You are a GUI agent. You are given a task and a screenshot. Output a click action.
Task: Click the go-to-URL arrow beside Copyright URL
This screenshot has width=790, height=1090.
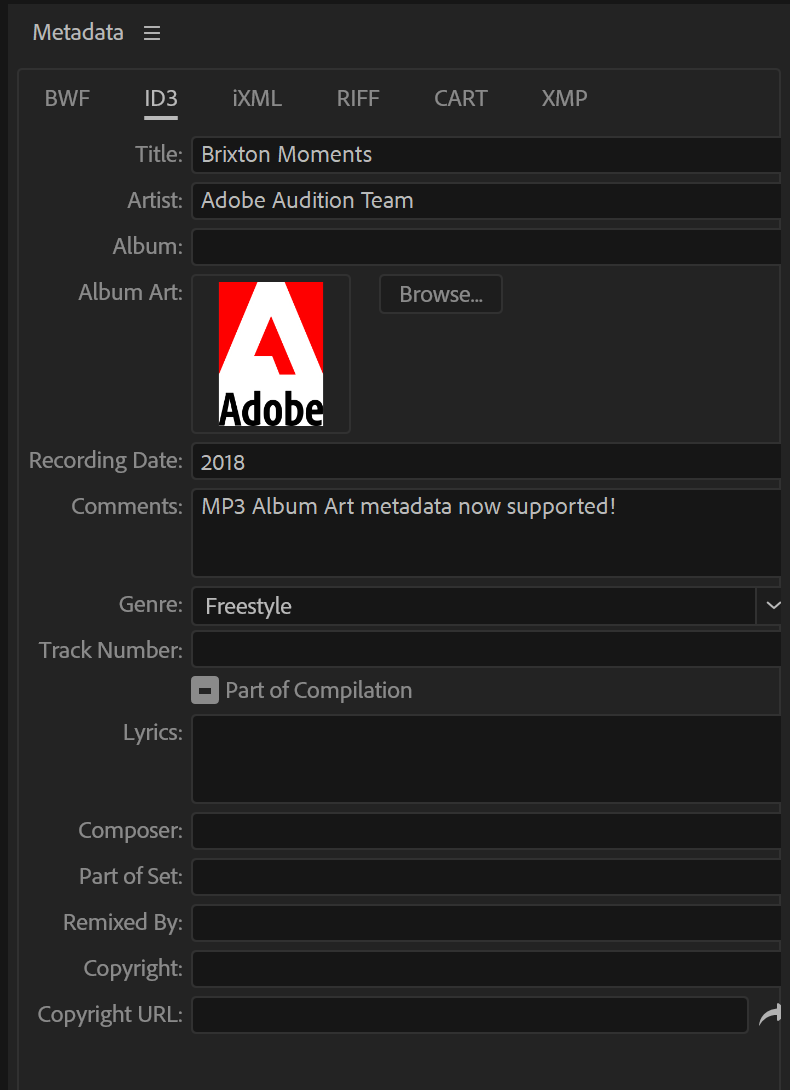(x=770, y=1014)
